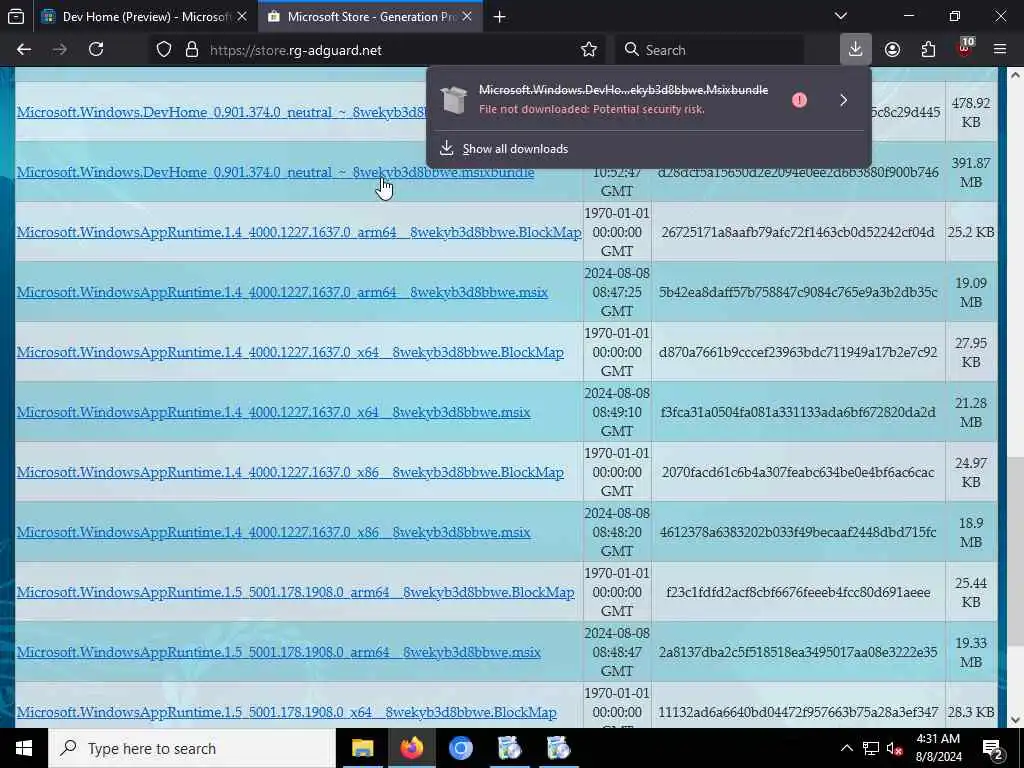Click the size cell 478.92 KB
1024x768 pixels.
tap(971, 112)
